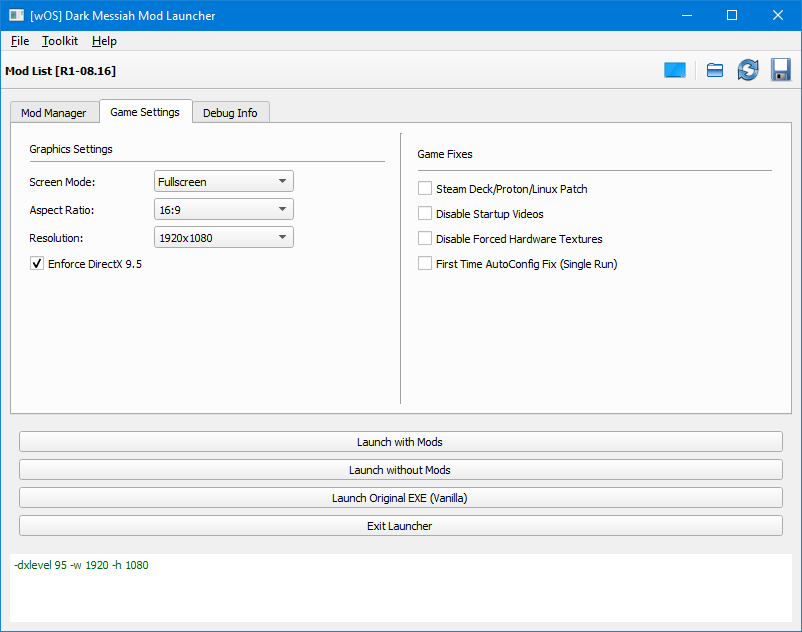Close the Dark Messiah Mod Launcher window

pos(778,15)
